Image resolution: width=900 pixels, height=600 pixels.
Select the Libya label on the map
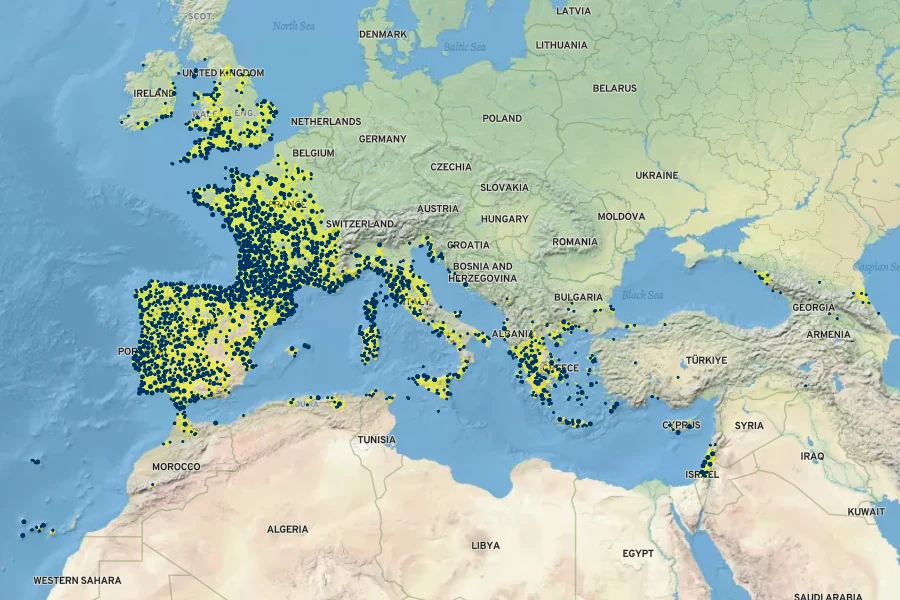click(485, 545)
